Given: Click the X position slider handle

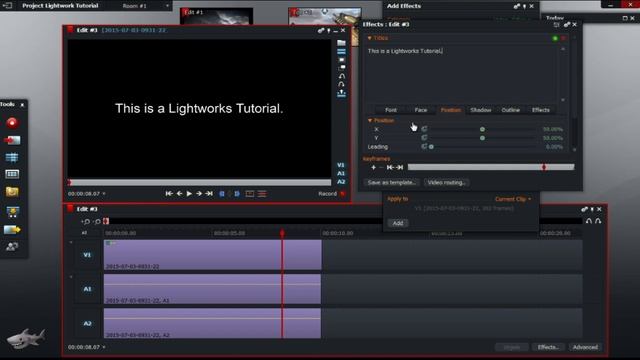Looking at the screenshot, I should pyautogui.click(x=482, y=129).
